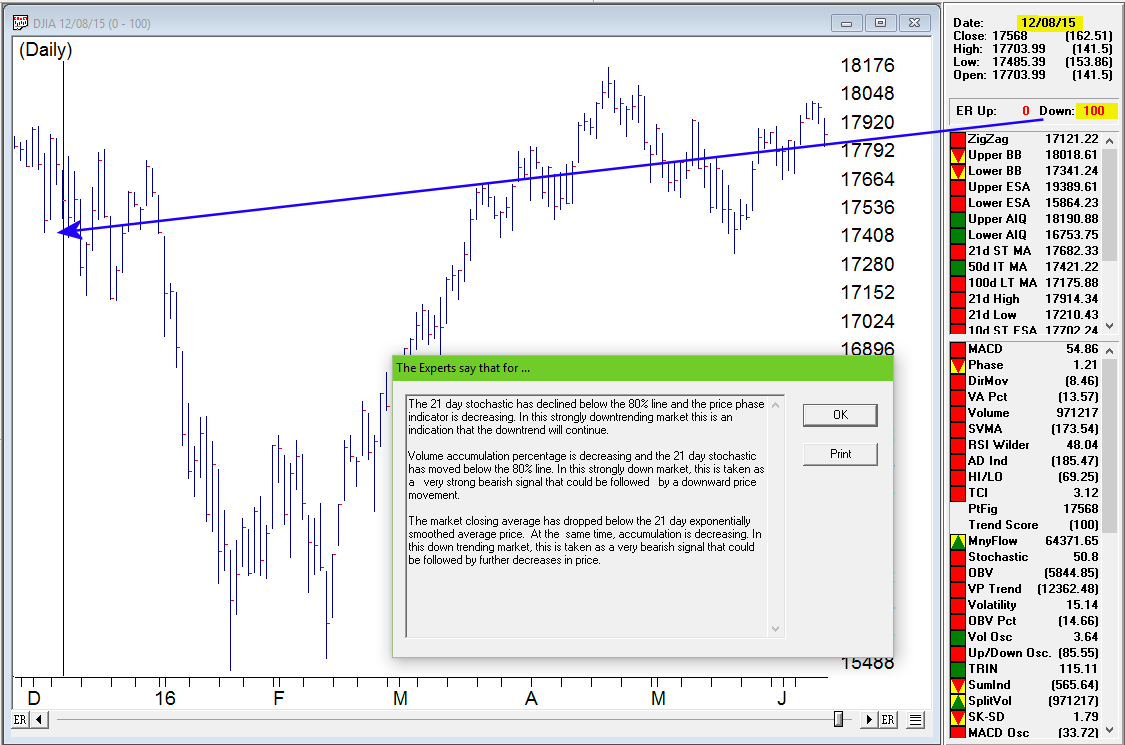
Task: Click the red signal square beside ZigZag
Action: (957, 139)
